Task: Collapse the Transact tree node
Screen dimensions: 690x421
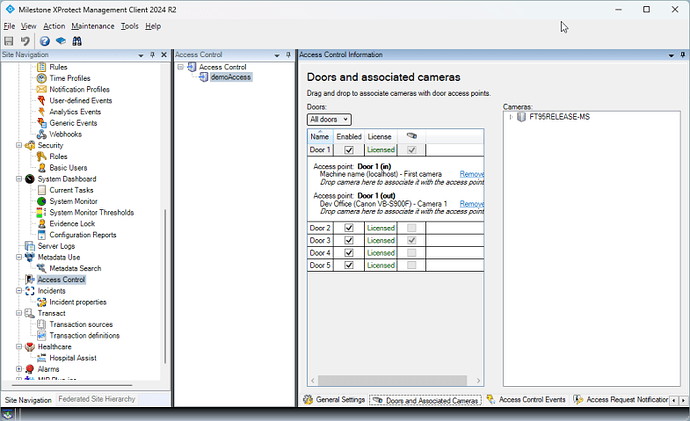Action: [x=19, y=313]
